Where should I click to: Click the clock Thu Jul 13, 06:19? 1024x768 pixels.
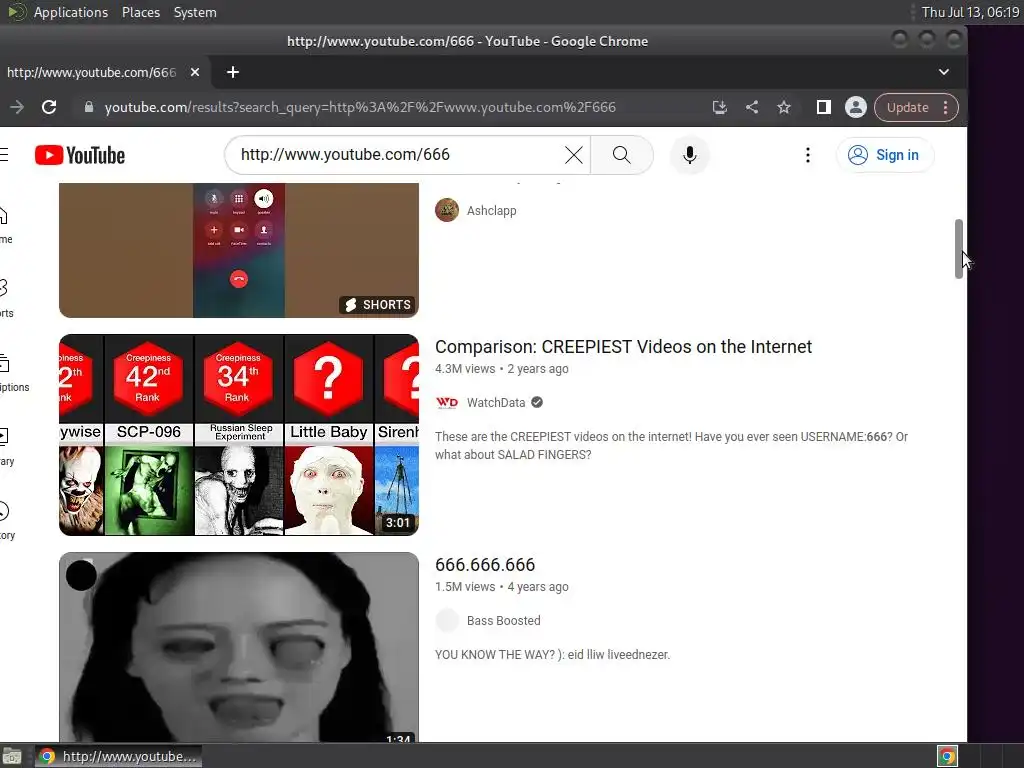(x=970, y=12)
